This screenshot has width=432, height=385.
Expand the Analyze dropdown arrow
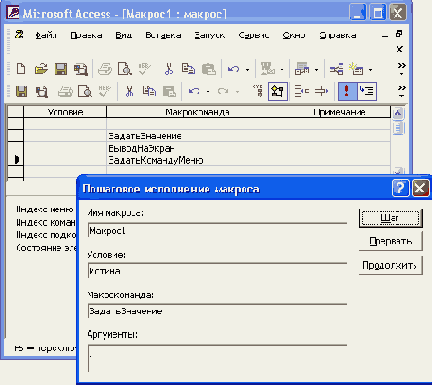tap(316, 70)
